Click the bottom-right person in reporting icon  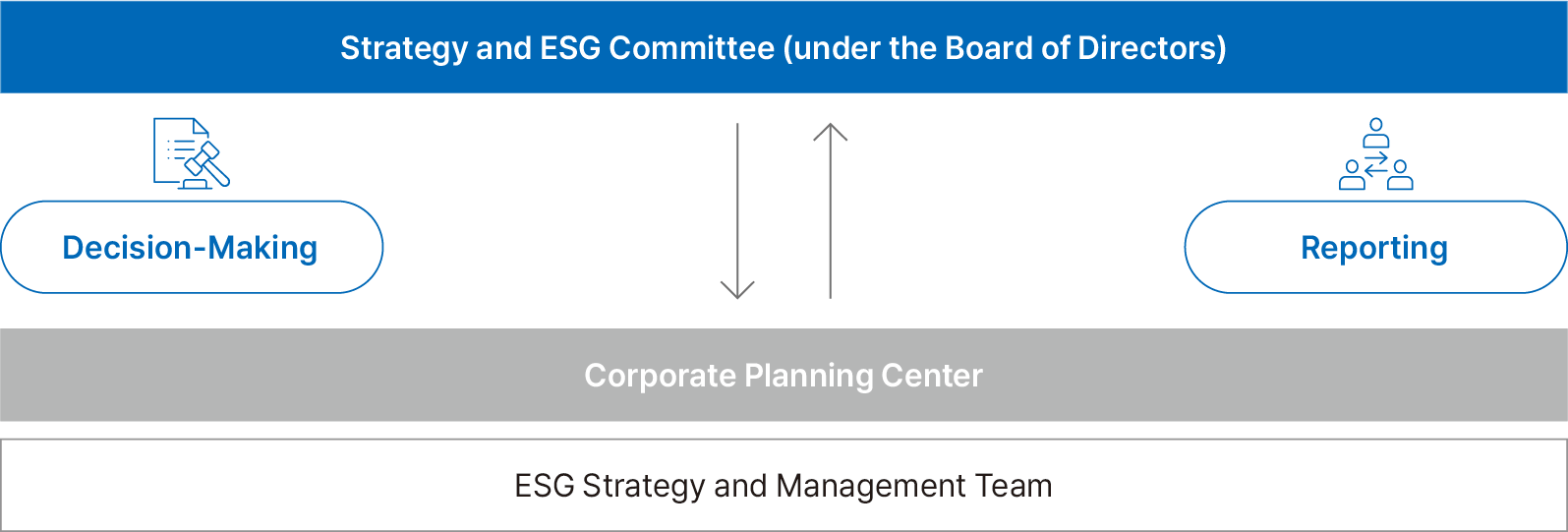1400,174
